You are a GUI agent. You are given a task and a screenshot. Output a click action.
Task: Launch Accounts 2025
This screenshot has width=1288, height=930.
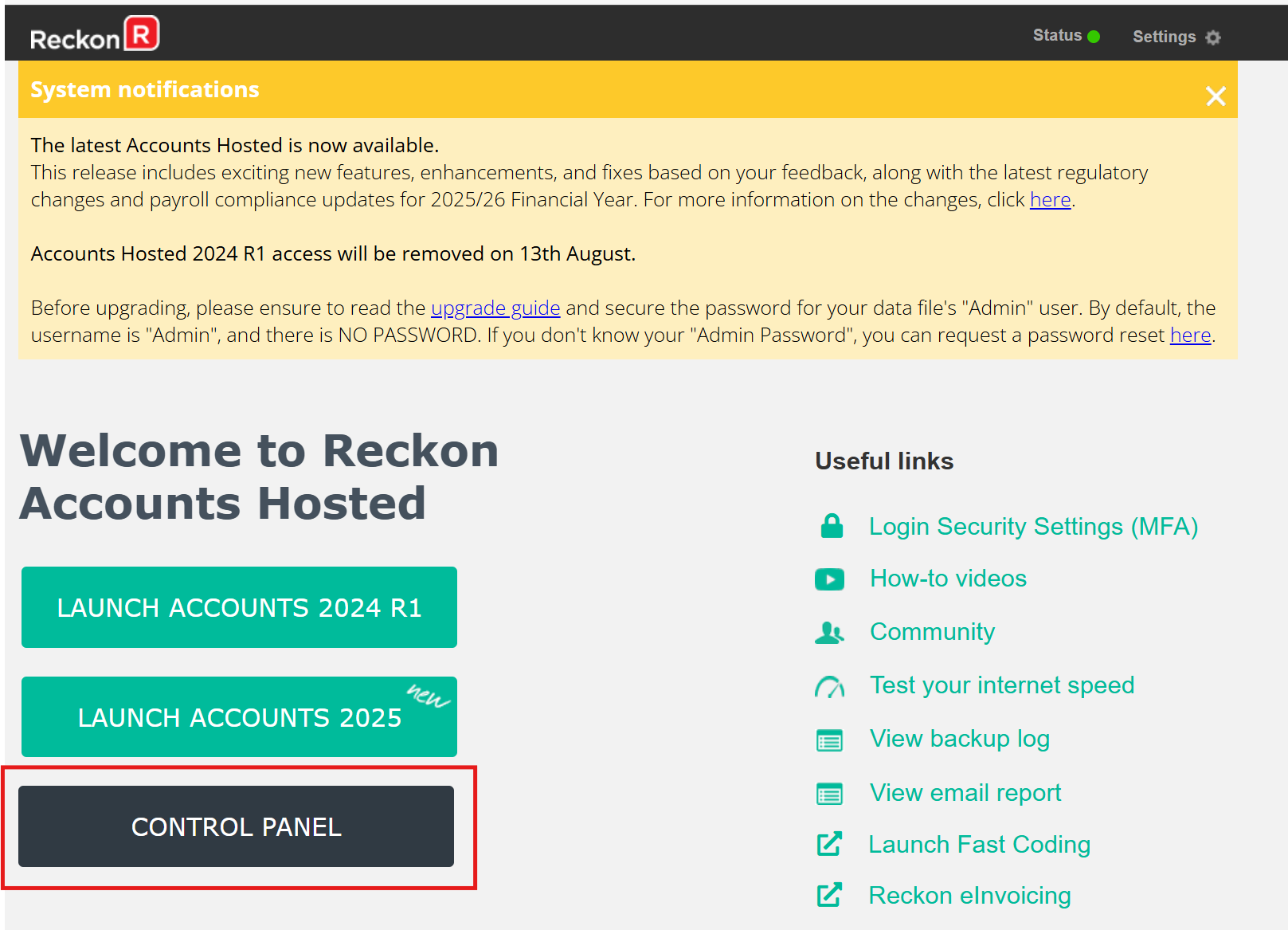[239, 717]
